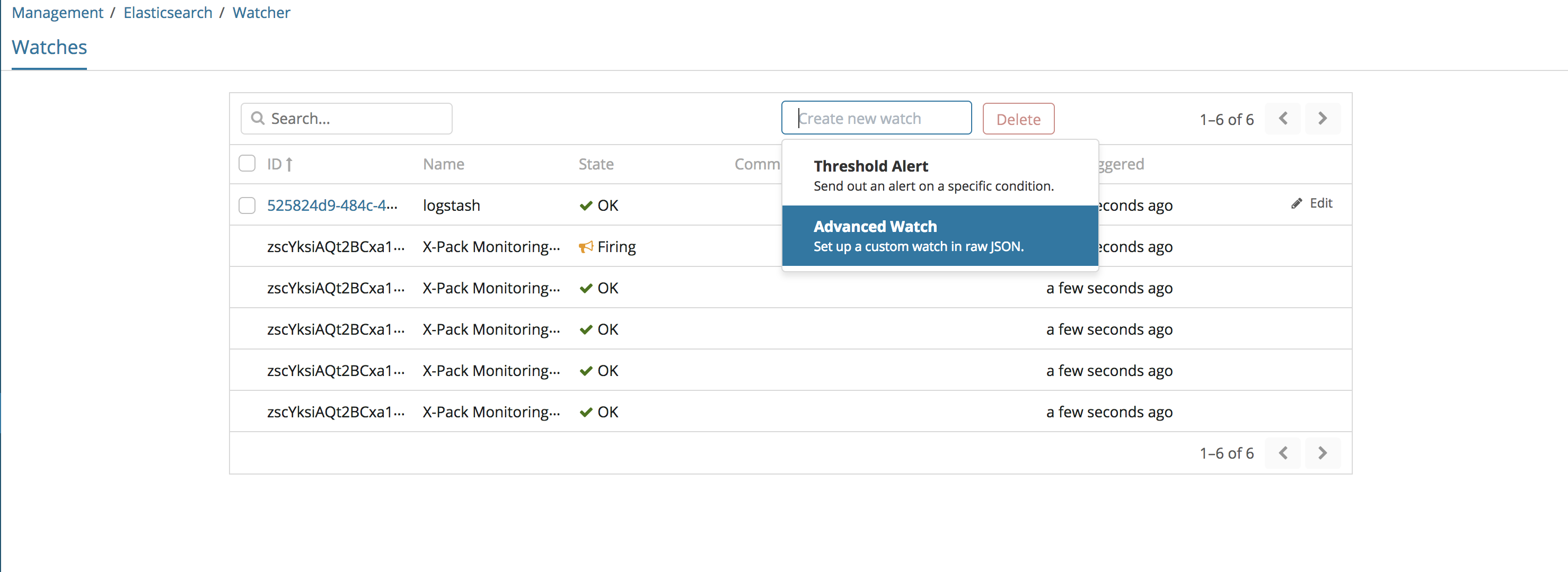Click the ID sort arrow icon
Viewport: 1568px width, 572px height.
[x=289, y=164]
